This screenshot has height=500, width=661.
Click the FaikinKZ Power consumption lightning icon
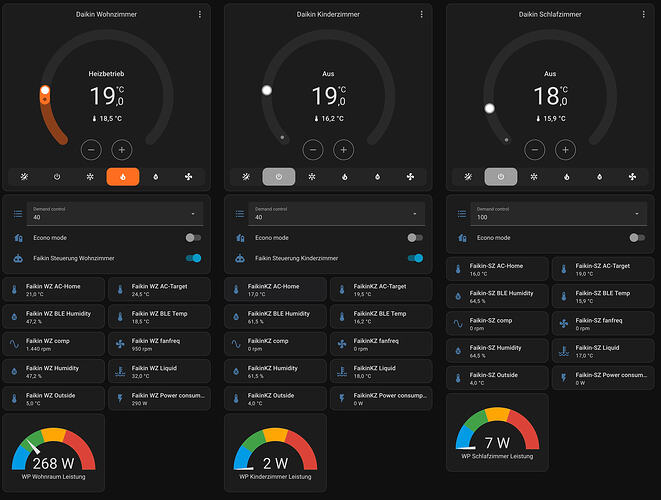point(342,398)
